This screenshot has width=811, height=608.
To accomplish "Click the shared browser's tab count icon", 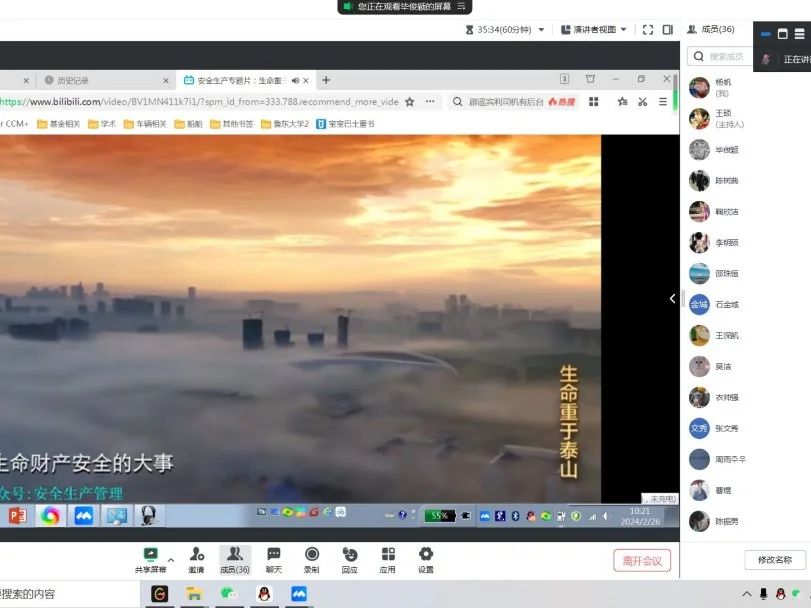I will [564, 79].
